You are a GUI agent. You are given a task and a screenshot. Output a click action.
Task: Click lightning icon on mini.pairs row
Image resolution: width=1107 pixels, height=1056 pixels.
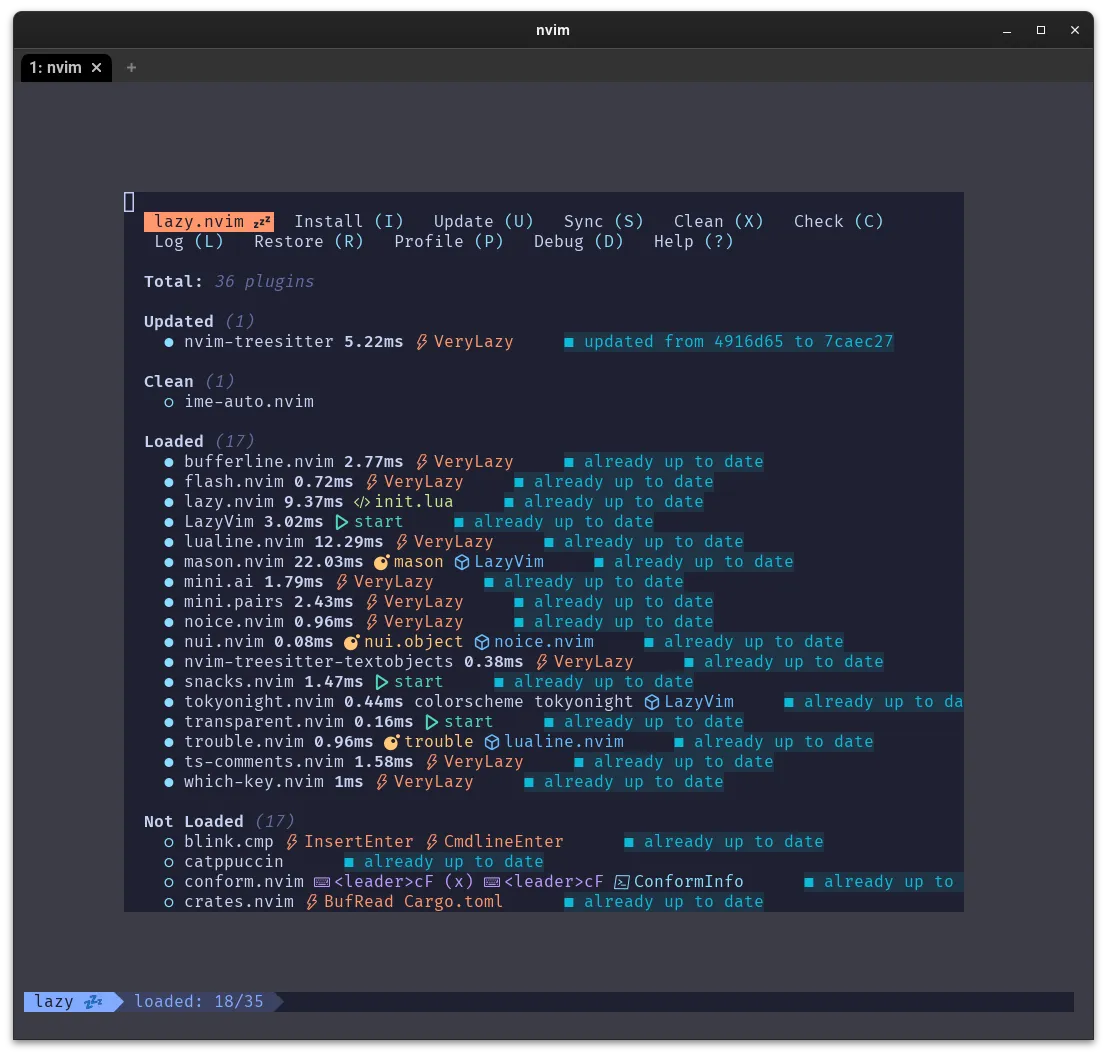372,602
